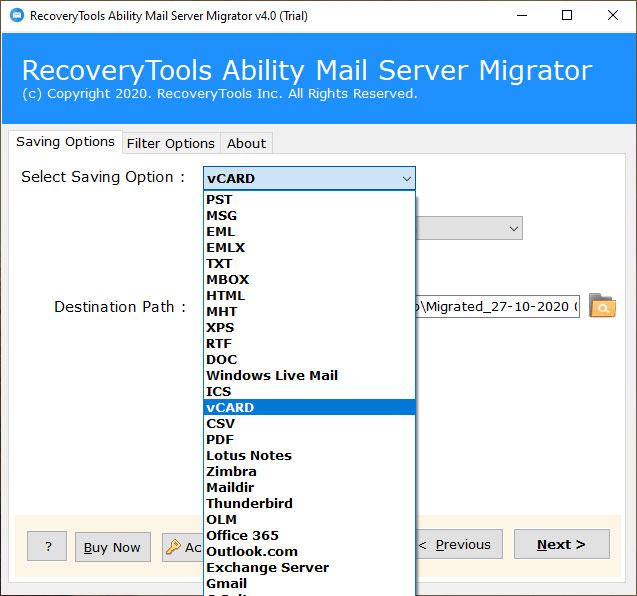Viewport: 637px width, 596px height.
Task: Pick RTF in the list
Action: tap(309, 343)
